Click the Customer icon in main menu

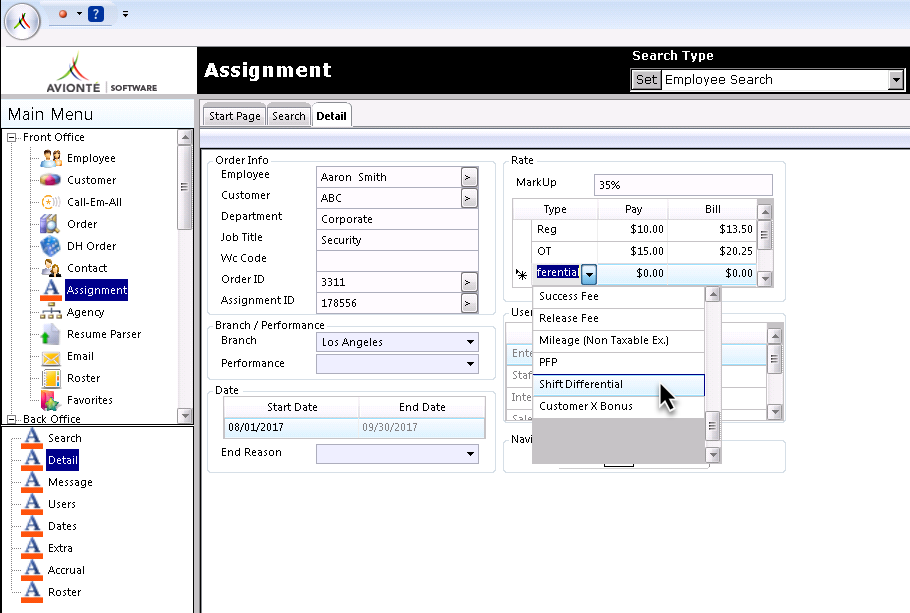[50, 180]
